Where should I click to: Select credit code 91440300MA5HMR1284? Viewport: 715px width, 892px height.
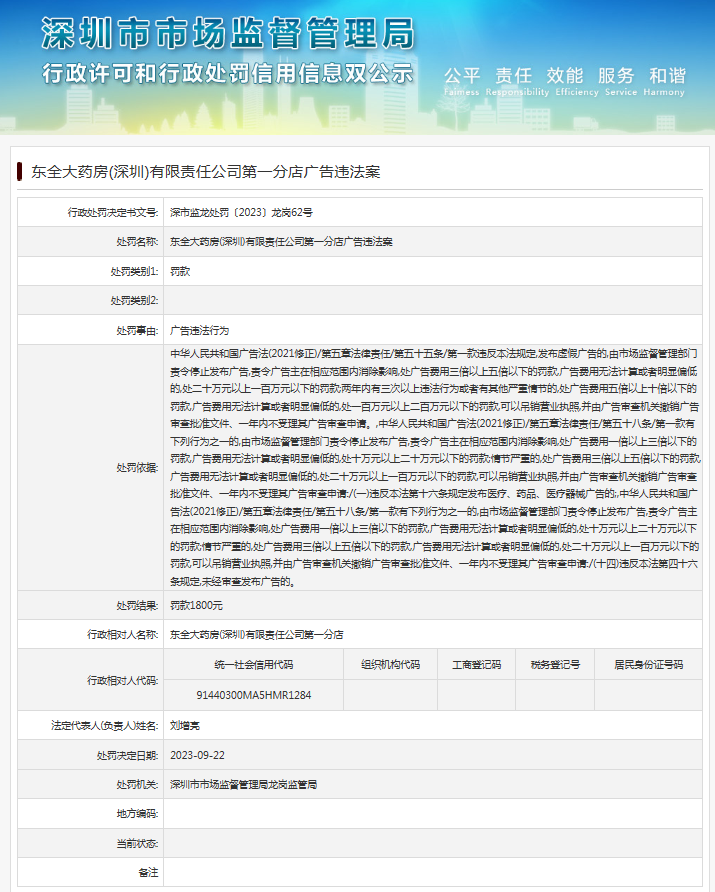254,695
